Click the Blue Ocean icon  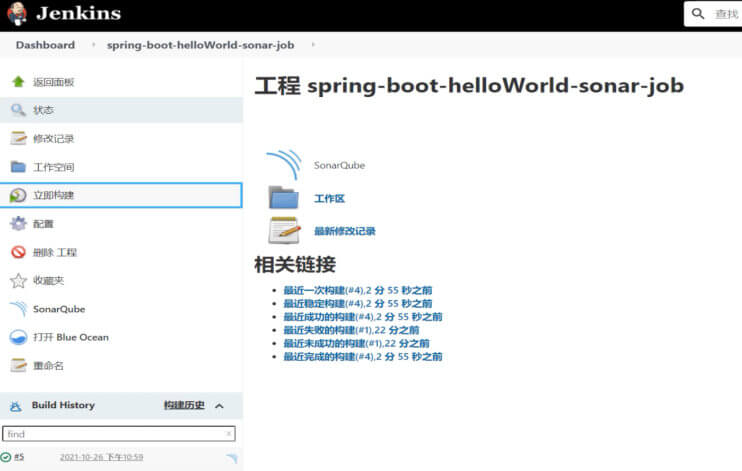coord(18,337)
